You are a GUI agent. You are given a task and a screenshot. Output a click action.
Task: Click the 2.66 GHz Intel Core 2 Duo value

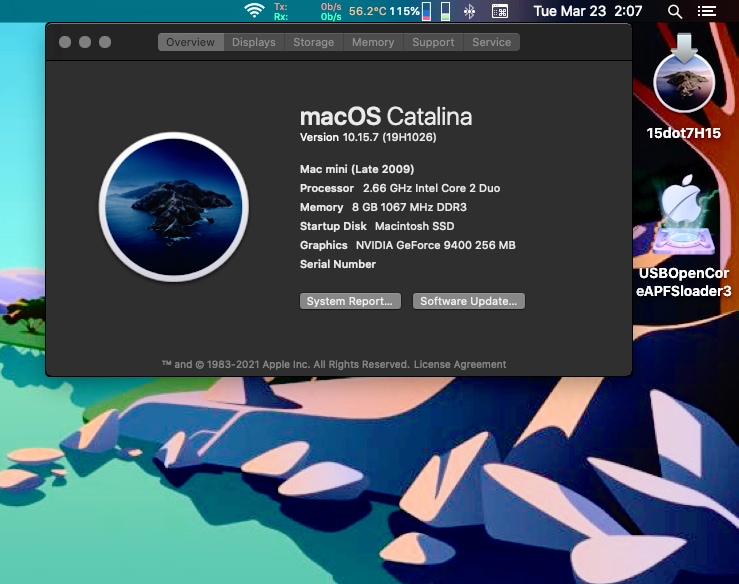point(431,188)
